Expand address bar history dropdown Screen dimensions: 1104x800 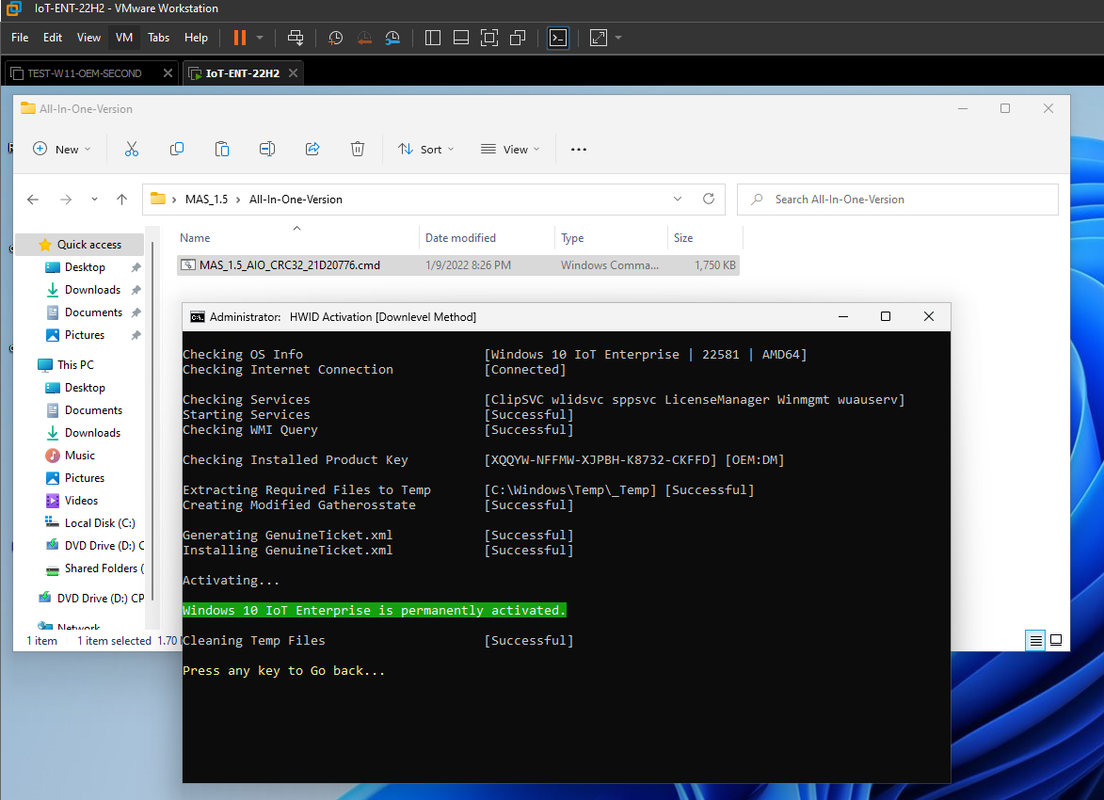point(677,199)
